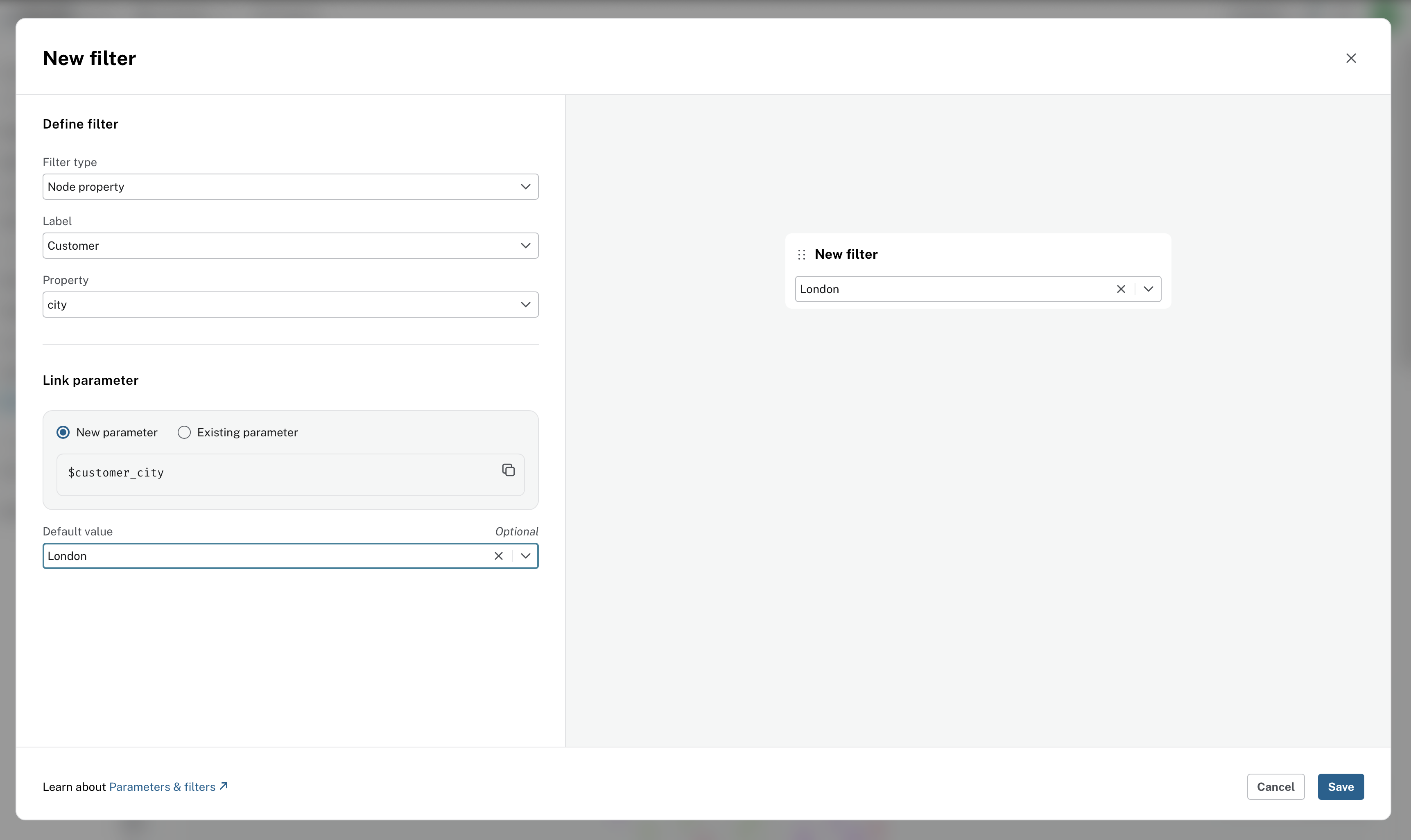The image size is (1411, 840).
Task: Select the New parameter radio button
Action: click(63, 432)
